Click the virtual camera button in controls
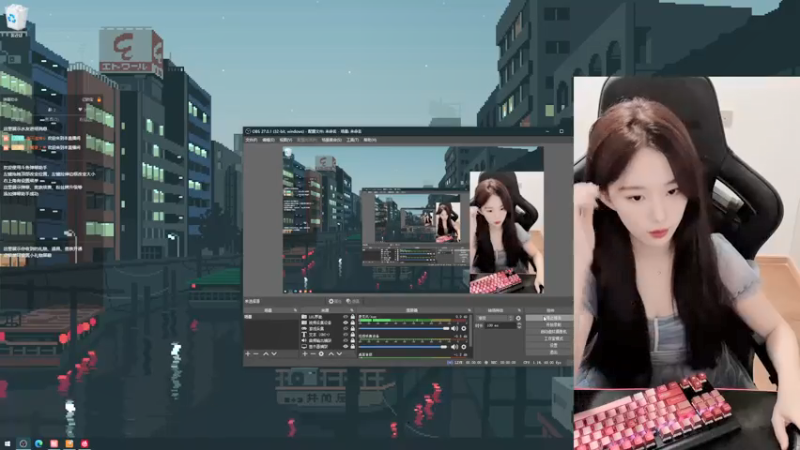800x450 pixels. click(549, 331)
